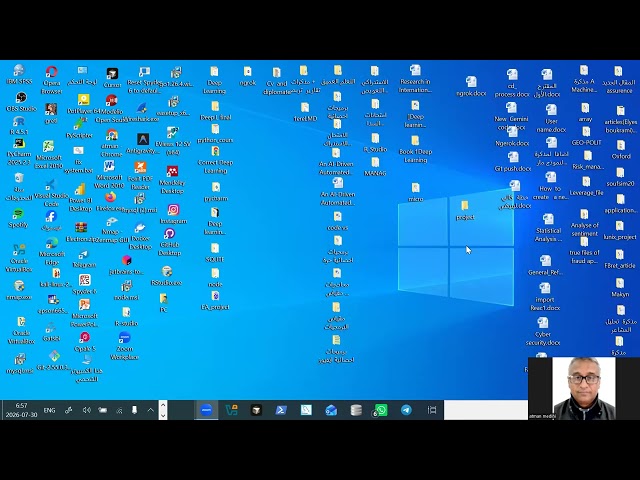Open the Book 1Deep Learning folder
The height and width of the screenshot is (480, 640).
tap(415, 149)
